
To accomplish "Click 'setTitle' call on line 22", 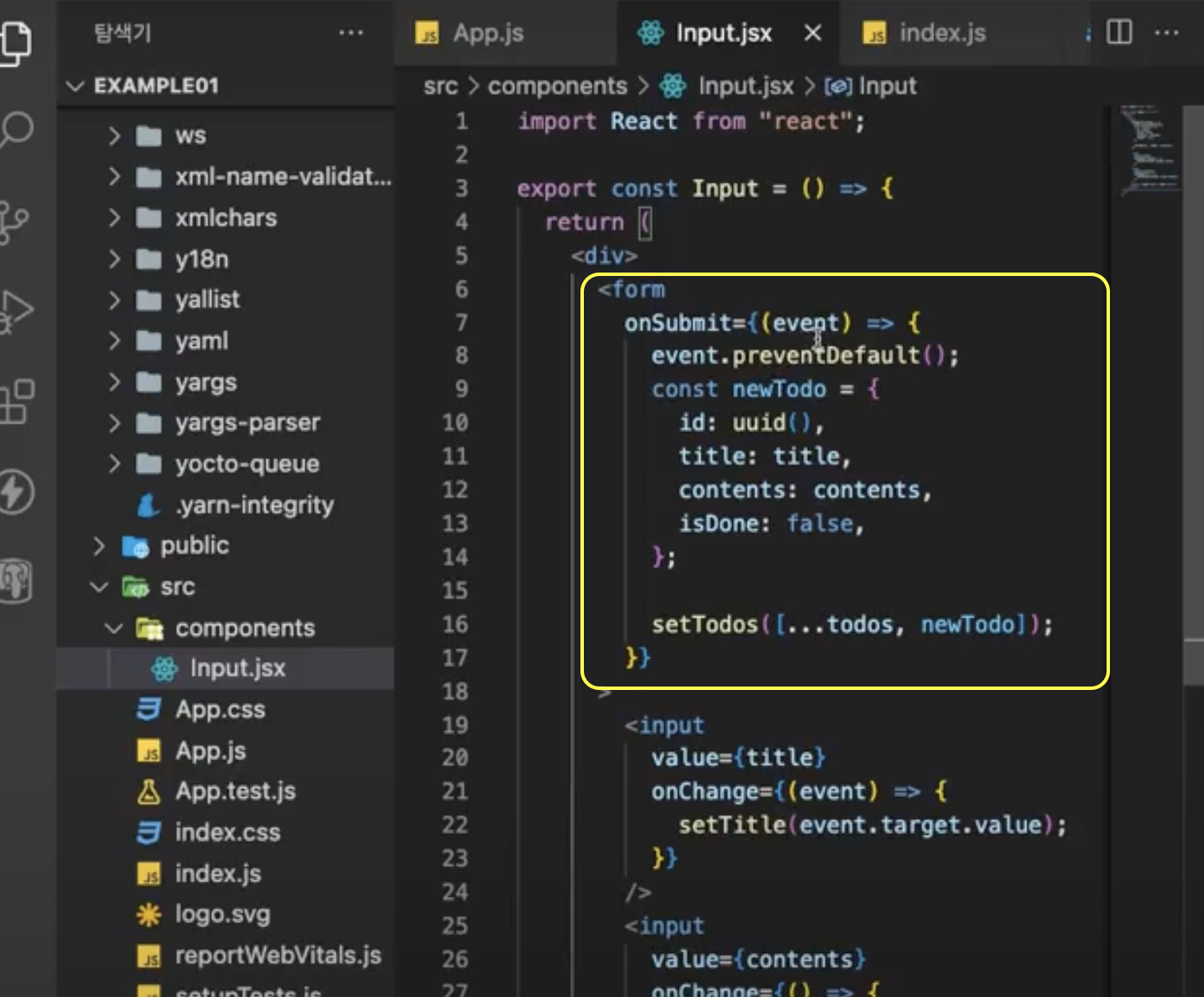I will [x=732, y=825].
